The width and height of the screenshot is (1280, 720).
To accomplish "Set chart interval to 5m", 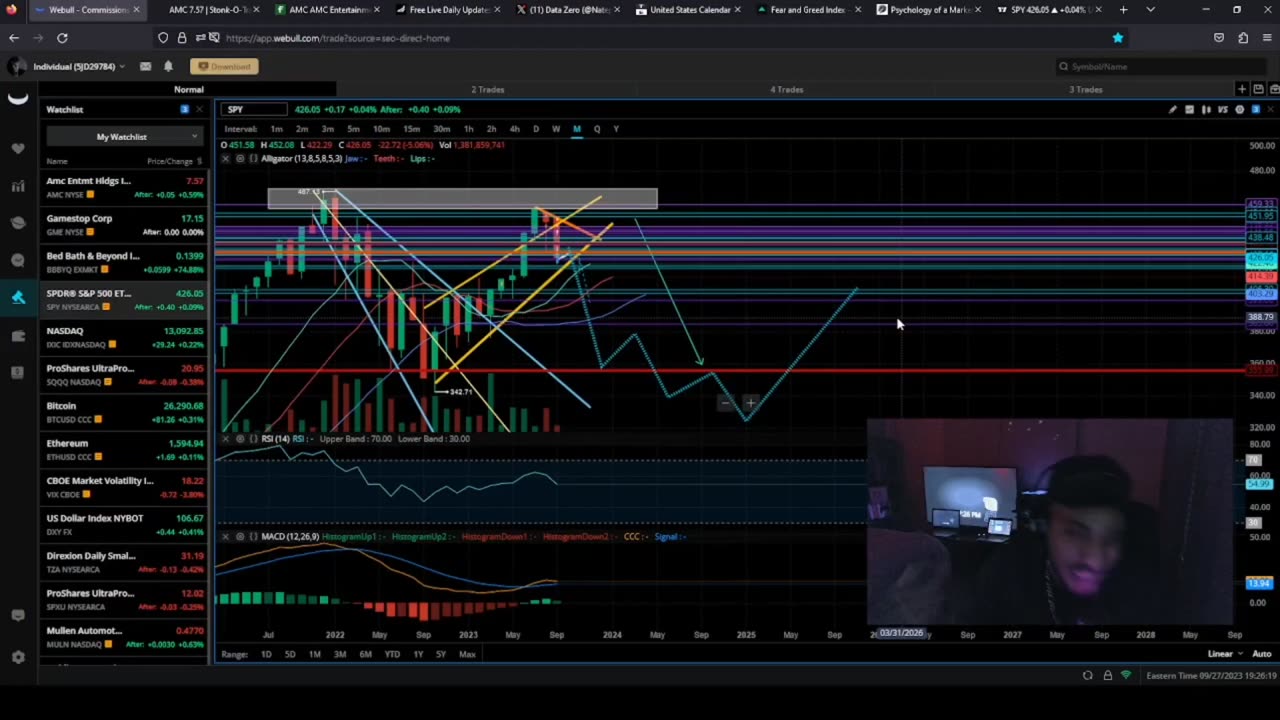I will [353, 129].
